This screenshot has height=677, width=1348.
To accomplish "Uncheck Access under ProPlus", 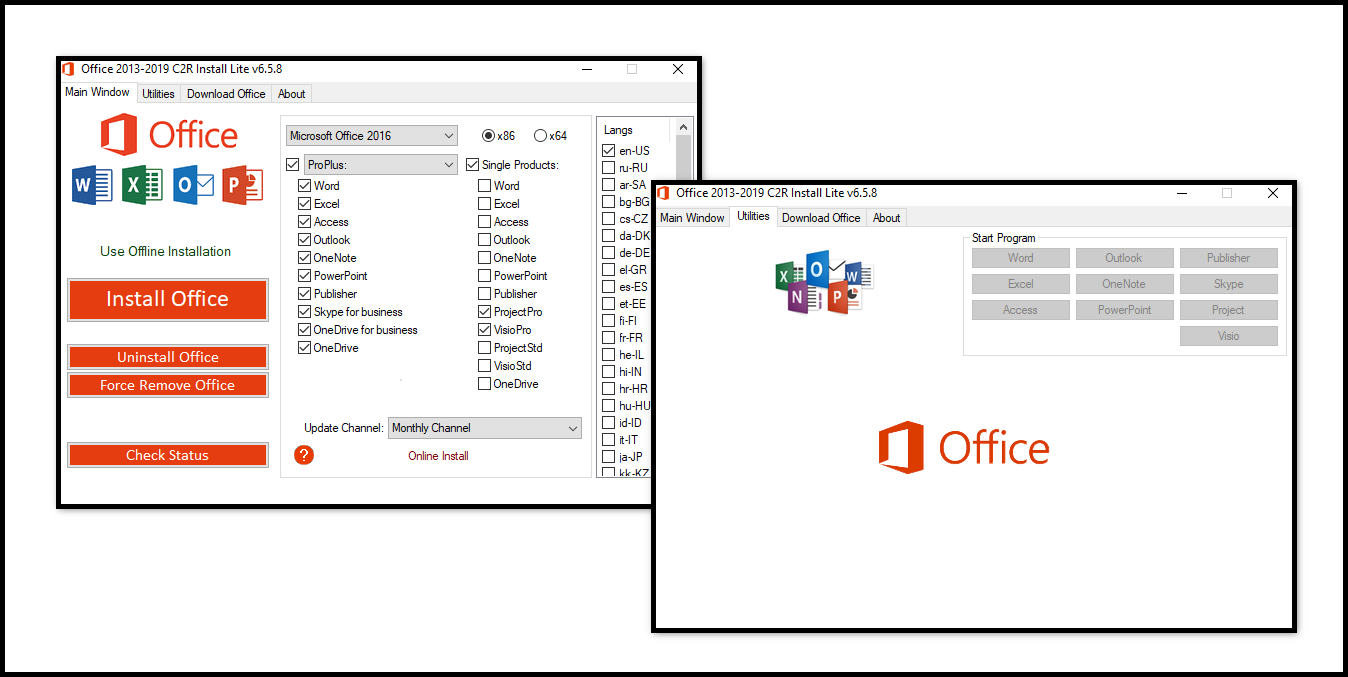I will (304, 222).
